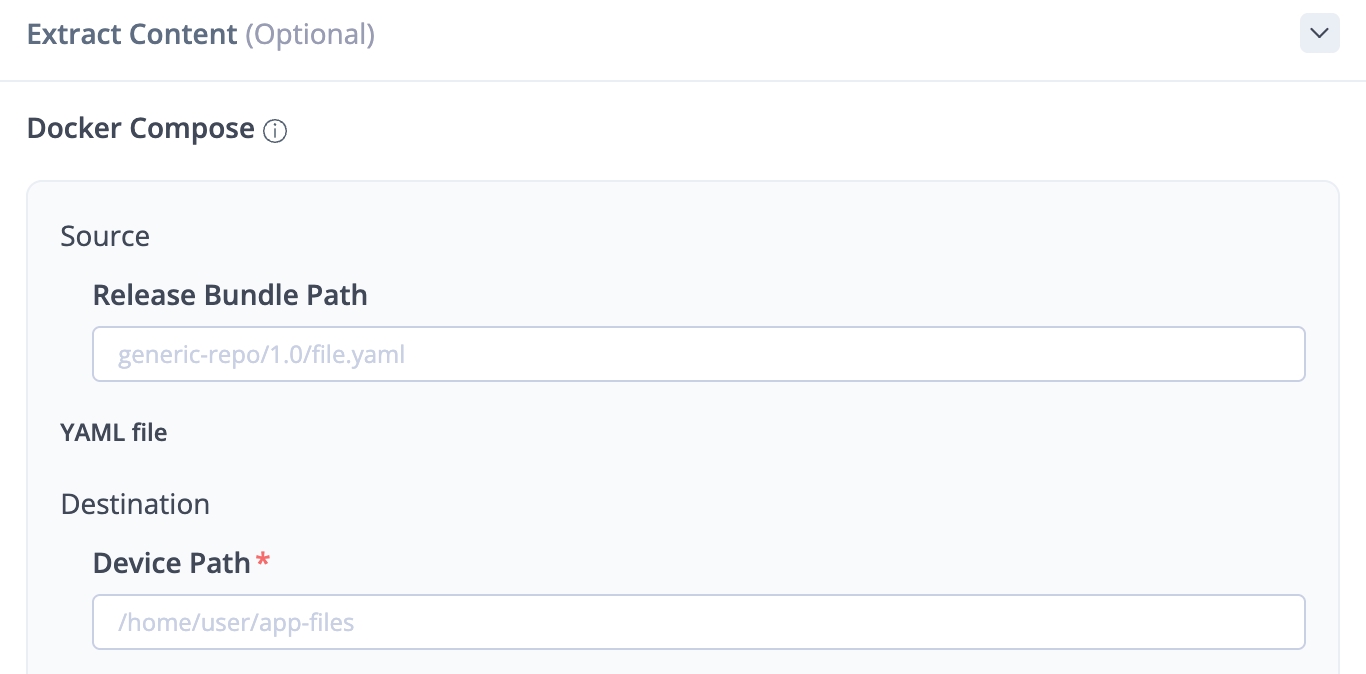Image resolution: width=1366 pixels, height=674 pixels.
Task: Click the YAML file label
Action: [114, 433]
